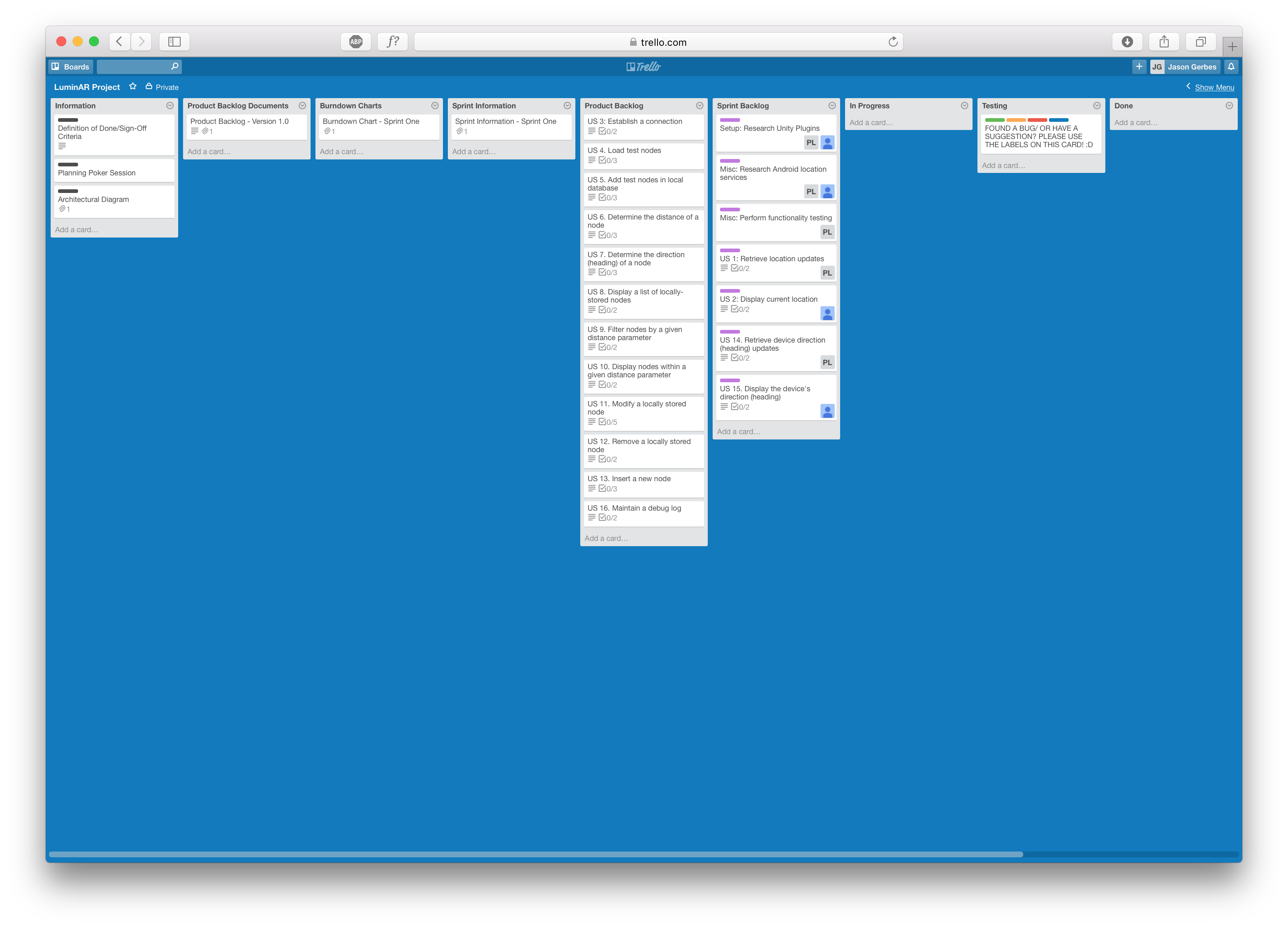Click the Safari back navigation arrow
1288x928 pixels.
tap(119, 41)
